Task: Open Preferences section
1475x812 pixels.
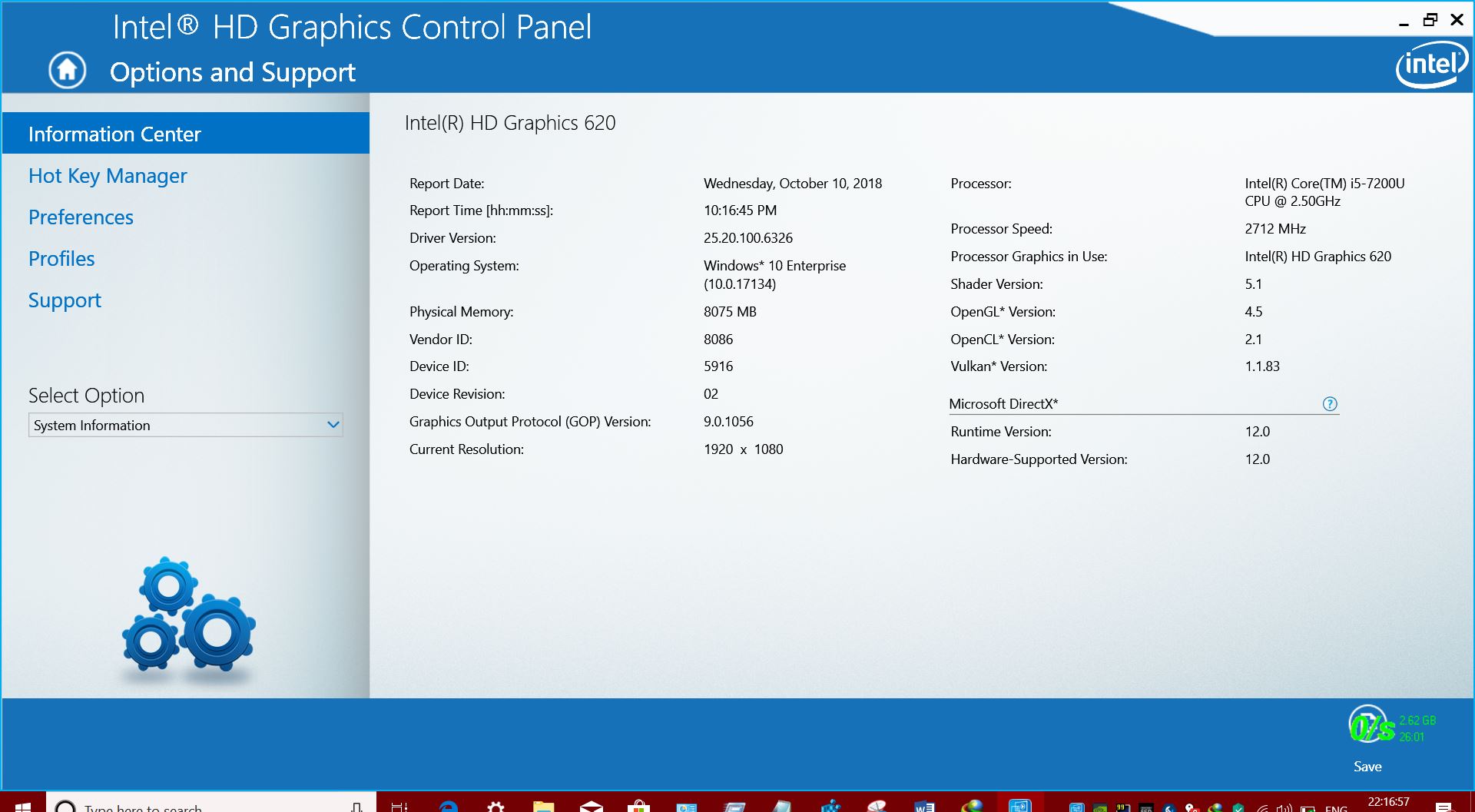Action: (x=81, y=217)
